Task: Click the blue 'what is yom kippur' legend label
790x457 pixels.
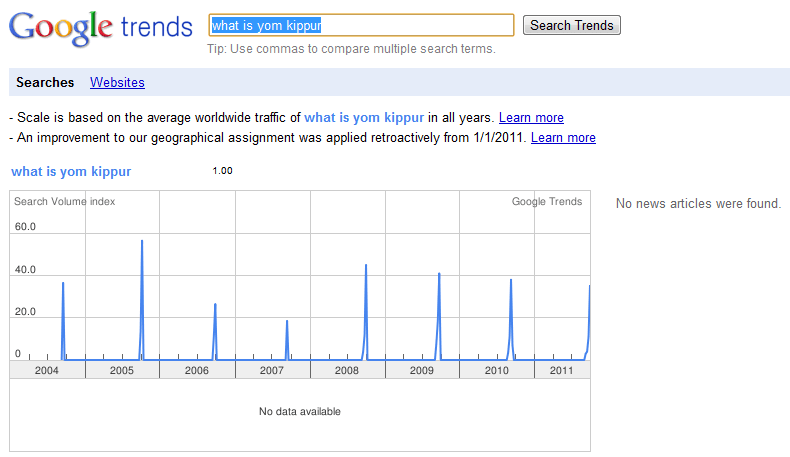Action: pos(71,171)
